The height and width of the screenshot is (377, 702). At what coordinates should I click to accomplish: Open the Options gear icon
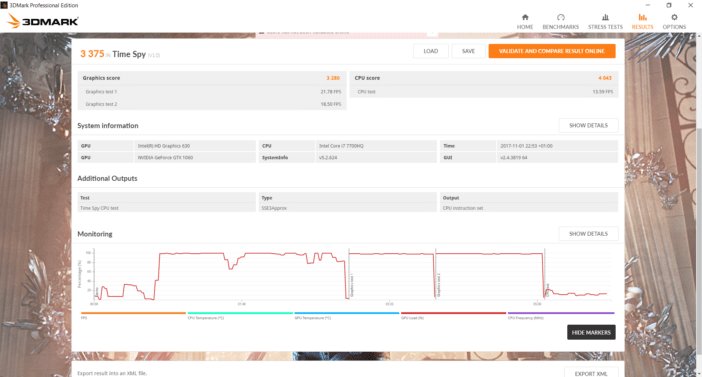pyautogui.click(x=674, y=17)
